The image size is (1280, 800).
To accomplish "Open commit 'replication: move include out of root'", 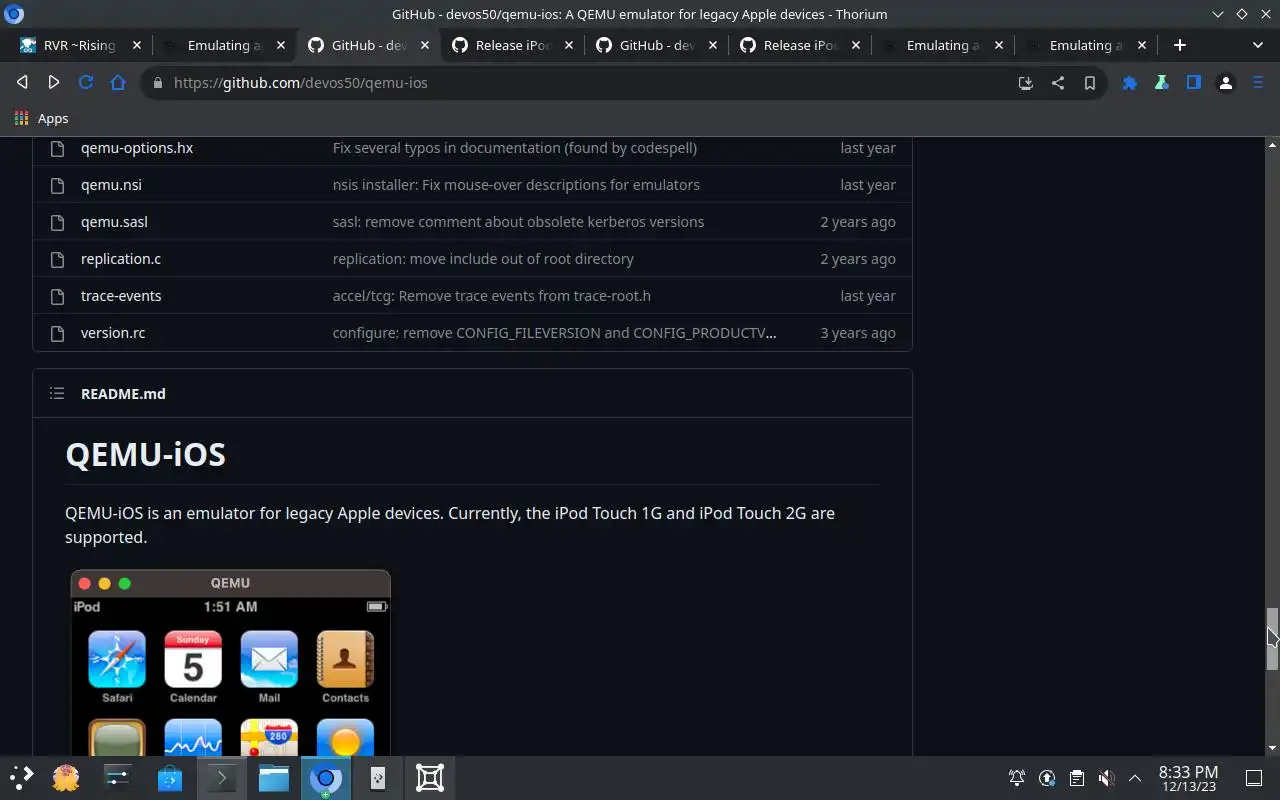I will (483, 259).
